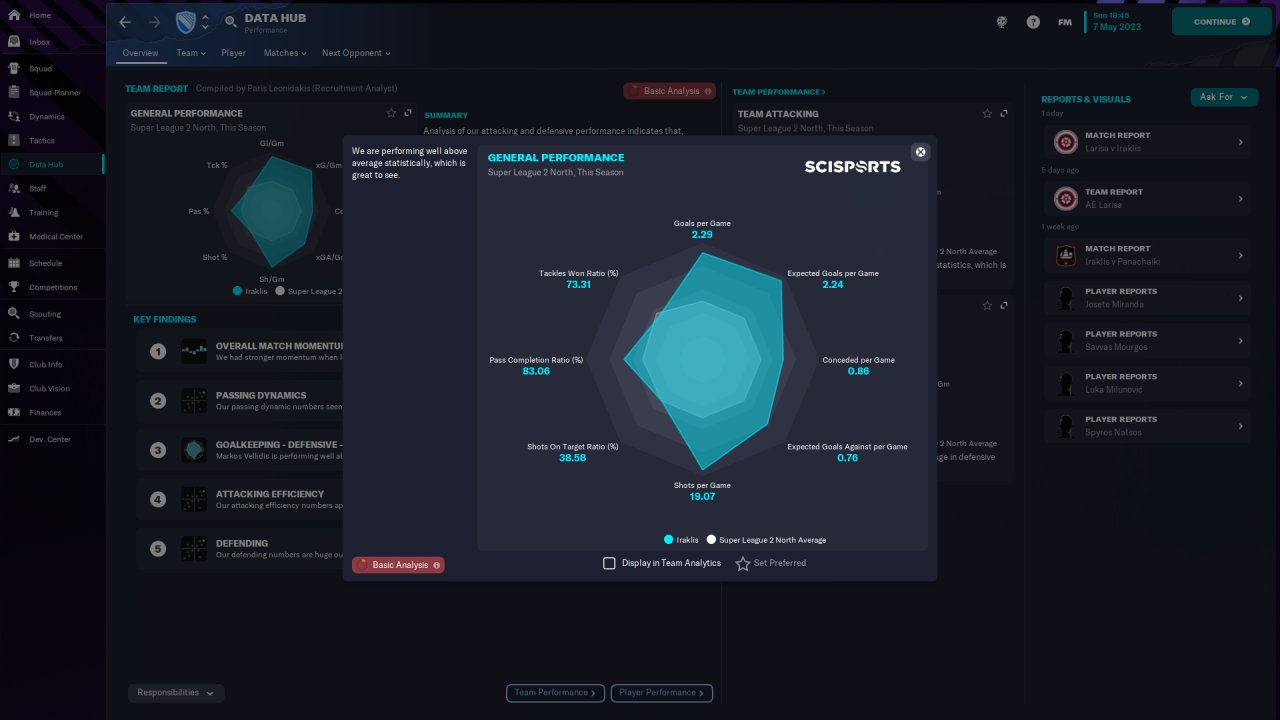Tick Display in Team Analytics checkbox

609,563
